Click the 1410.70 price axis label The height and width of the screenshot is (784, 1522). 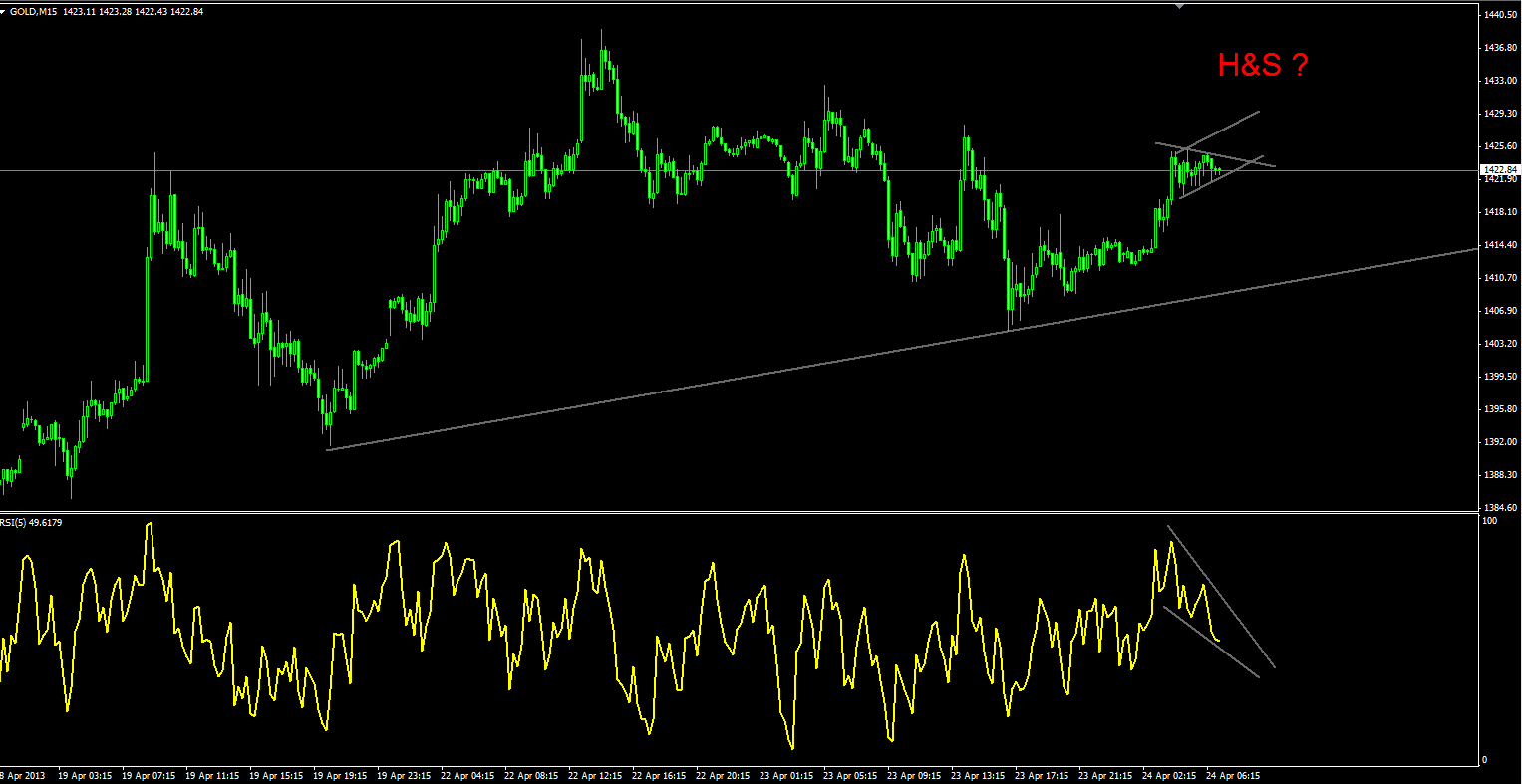[1500, 278]
